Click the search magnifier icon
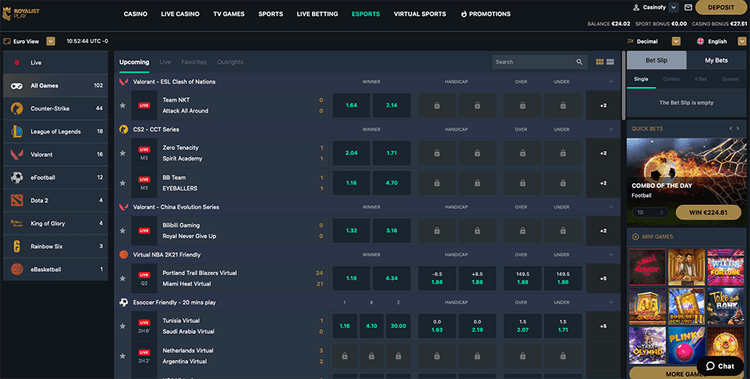 click(579, 62)
